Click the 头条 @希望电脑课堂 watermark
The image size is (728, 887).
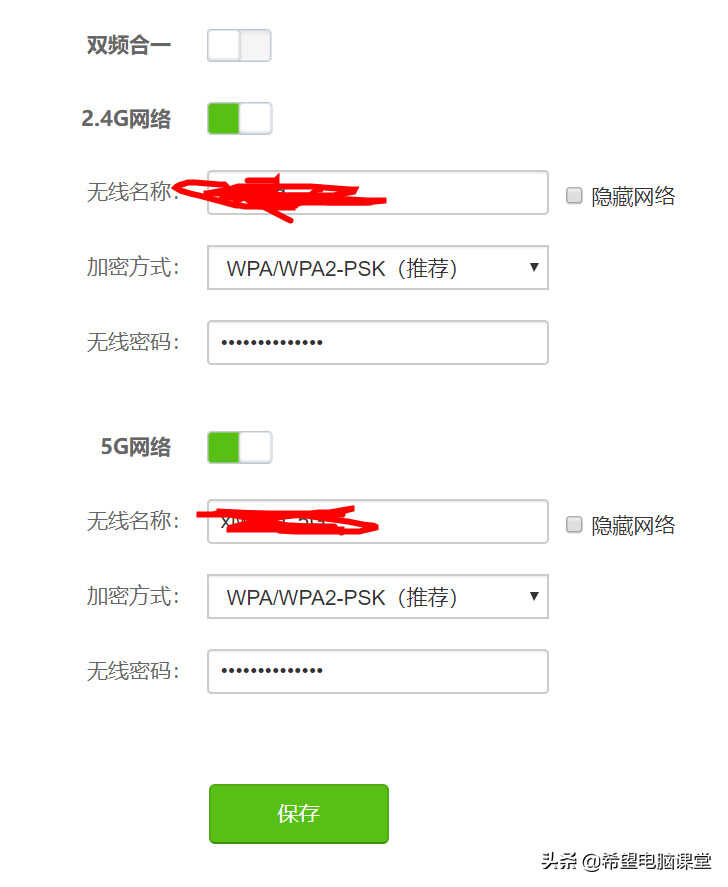click(x=626, y=861)
